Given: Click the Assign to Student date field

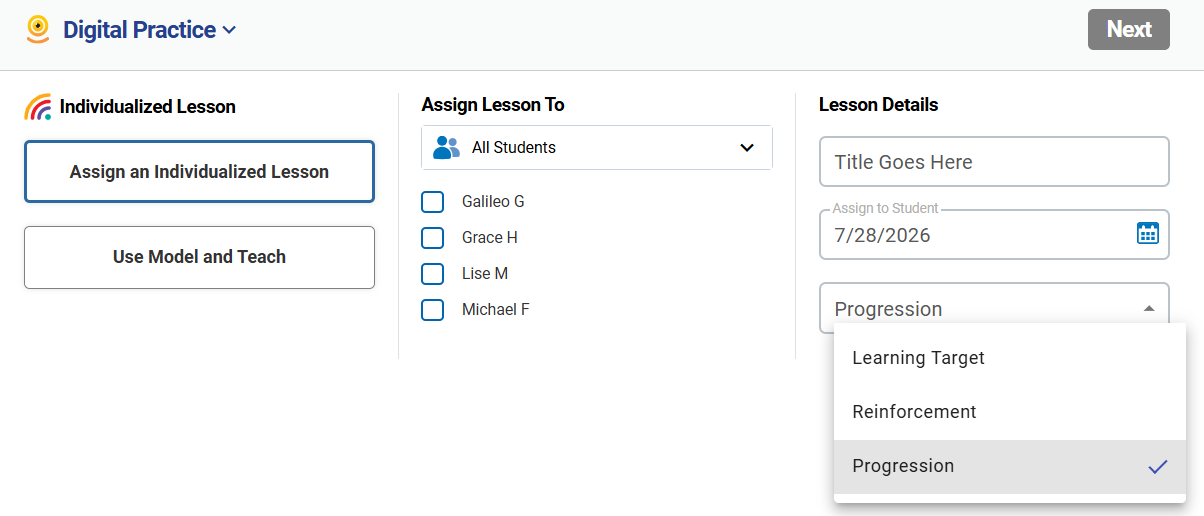Looking at the screenshot, I should [994, 235].
